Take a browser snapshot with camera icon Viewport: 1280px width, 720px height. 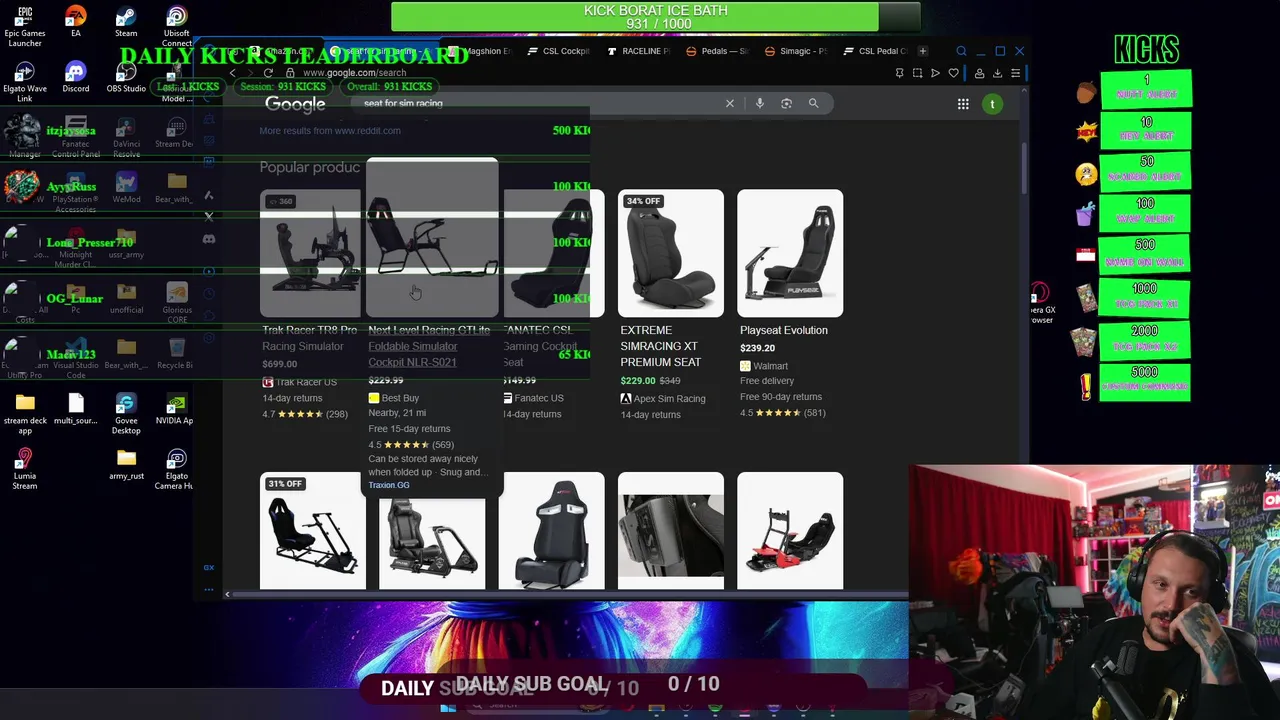pyautogui.click(x=917, y=73)
